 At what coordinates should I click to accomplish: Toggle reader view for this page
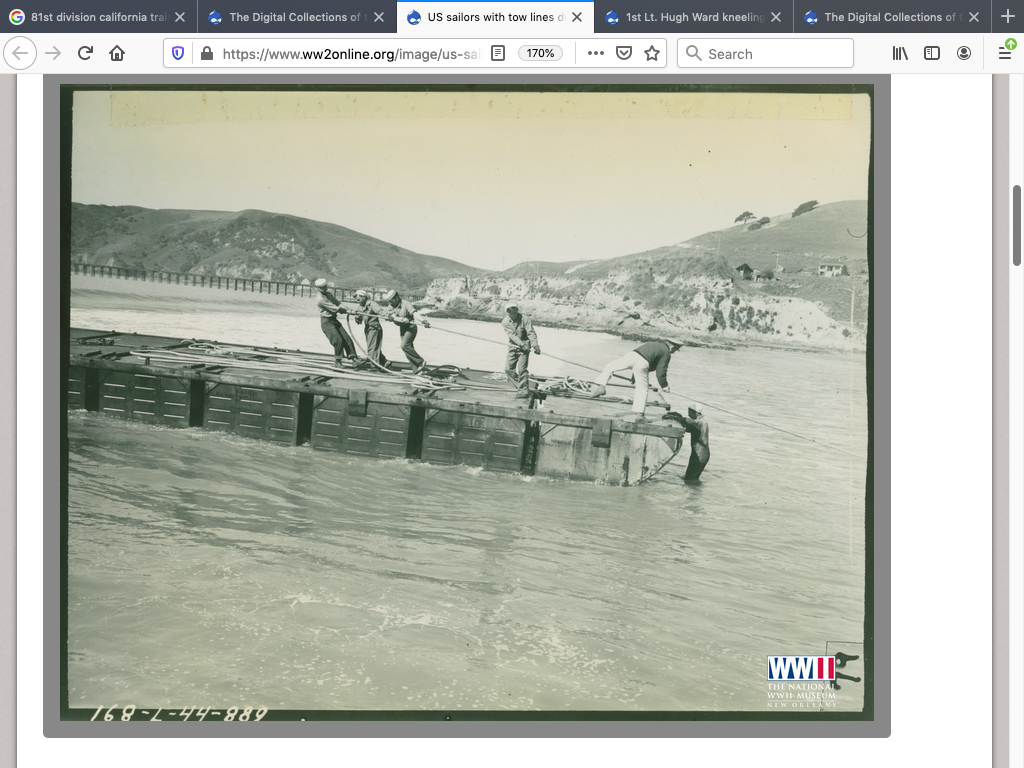click(x=498, y=54)
